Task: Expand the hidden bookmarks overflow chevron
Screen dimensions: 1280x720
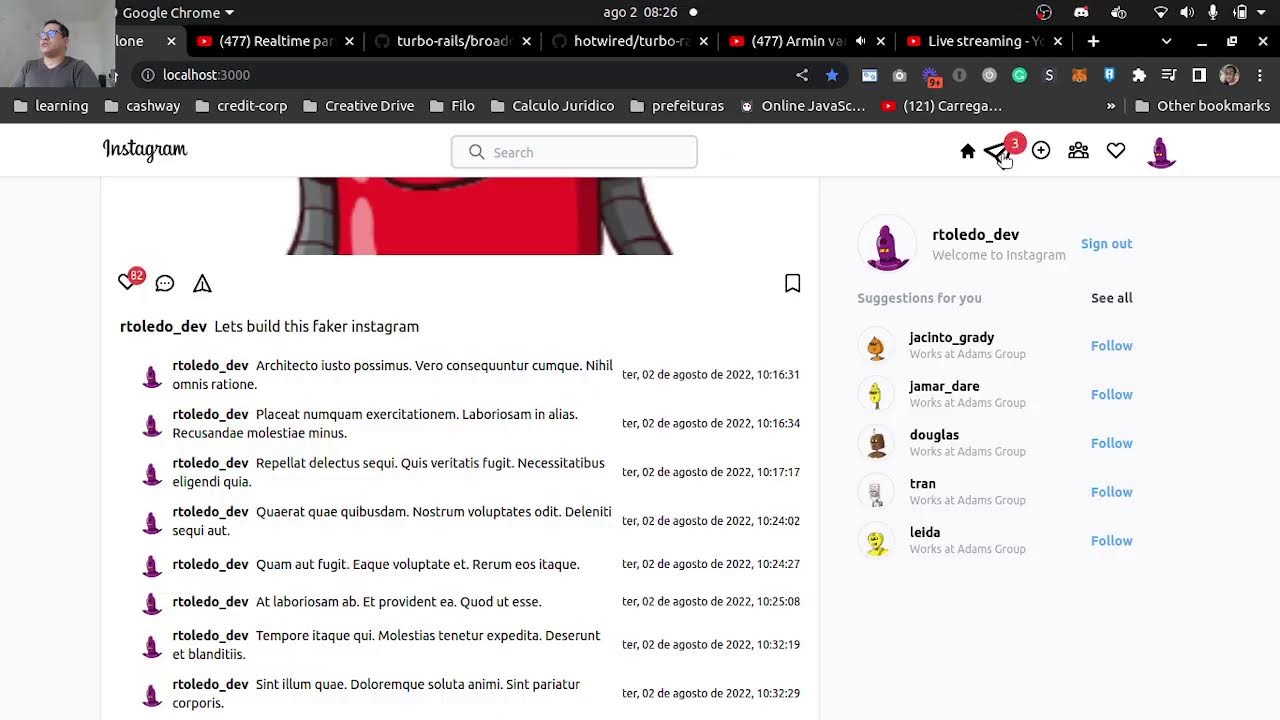Action: 1111,106
